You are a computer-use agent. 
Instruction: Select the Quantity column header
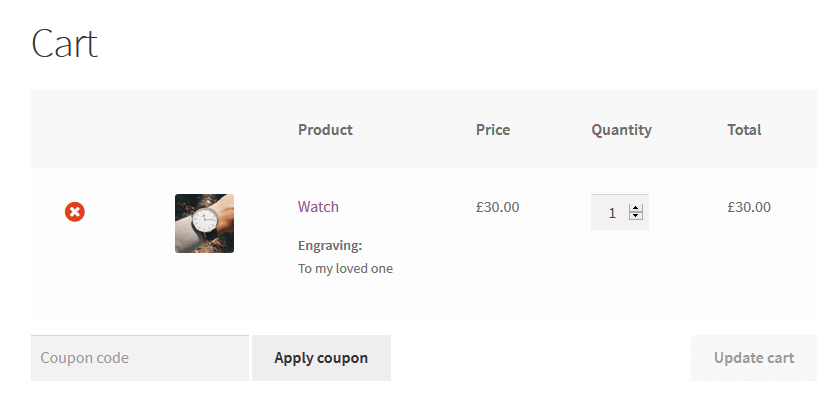pyautogui.click(x=621, y=130)
